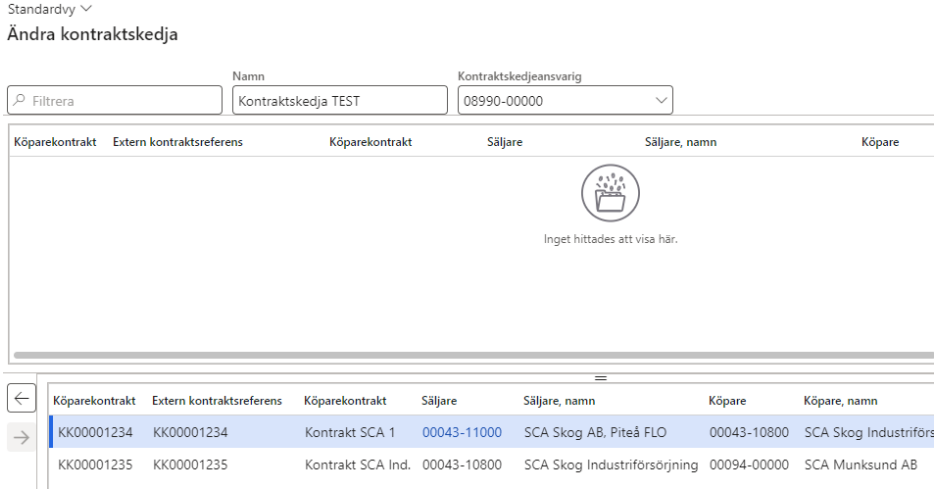Click the empty folder icon in upper grid
Image resolution: width=939 pixels, height=499 pixels.
click(610, 193)
